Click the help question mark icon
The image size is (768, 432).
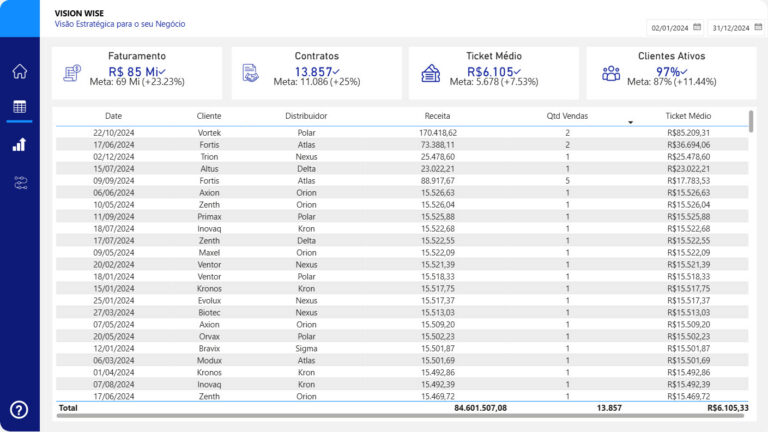tap(19, 409)
